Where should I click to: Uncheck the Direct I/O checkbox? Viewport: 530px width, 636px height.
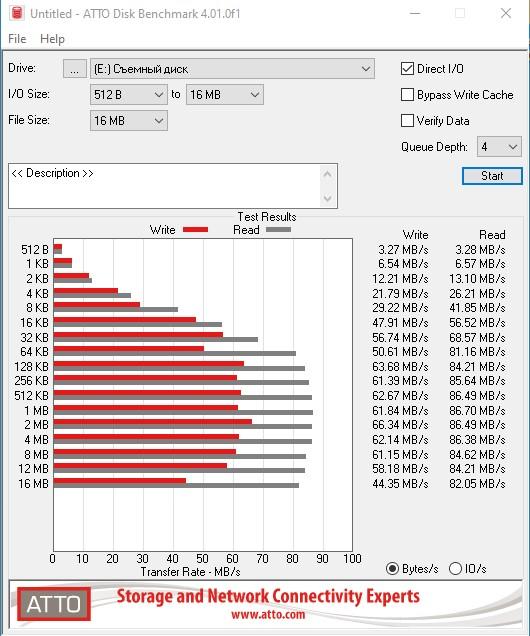(407, 69)
